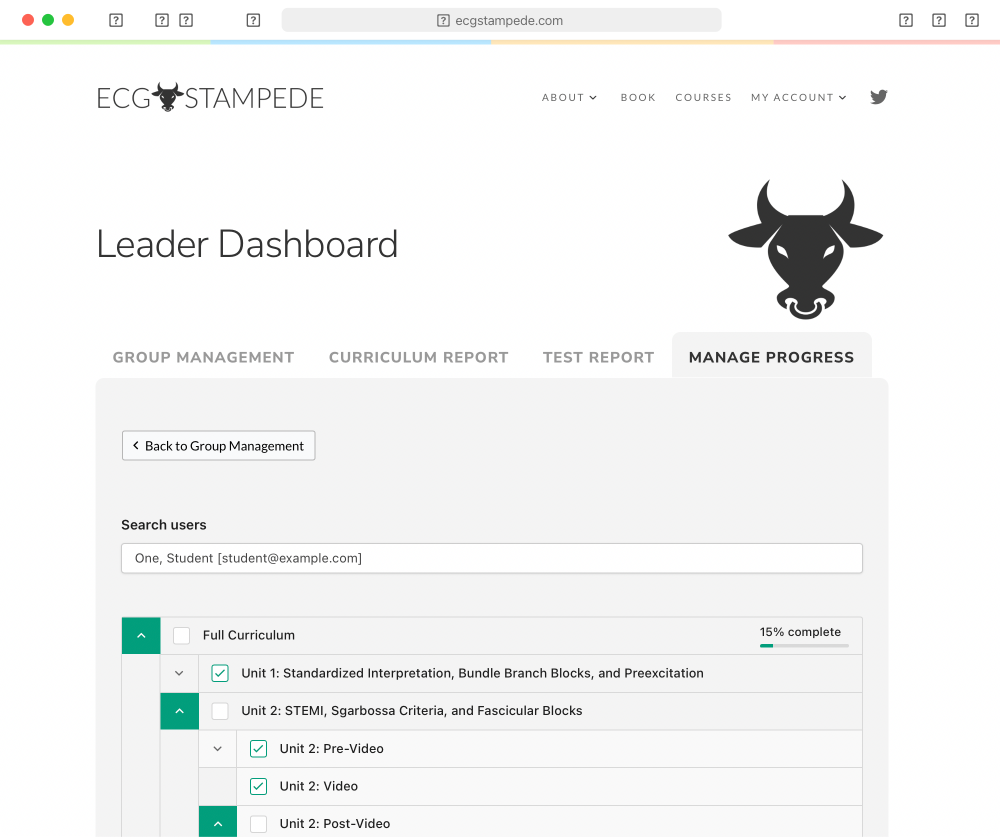Open the About dropdown menu

(x=569, y=97)
